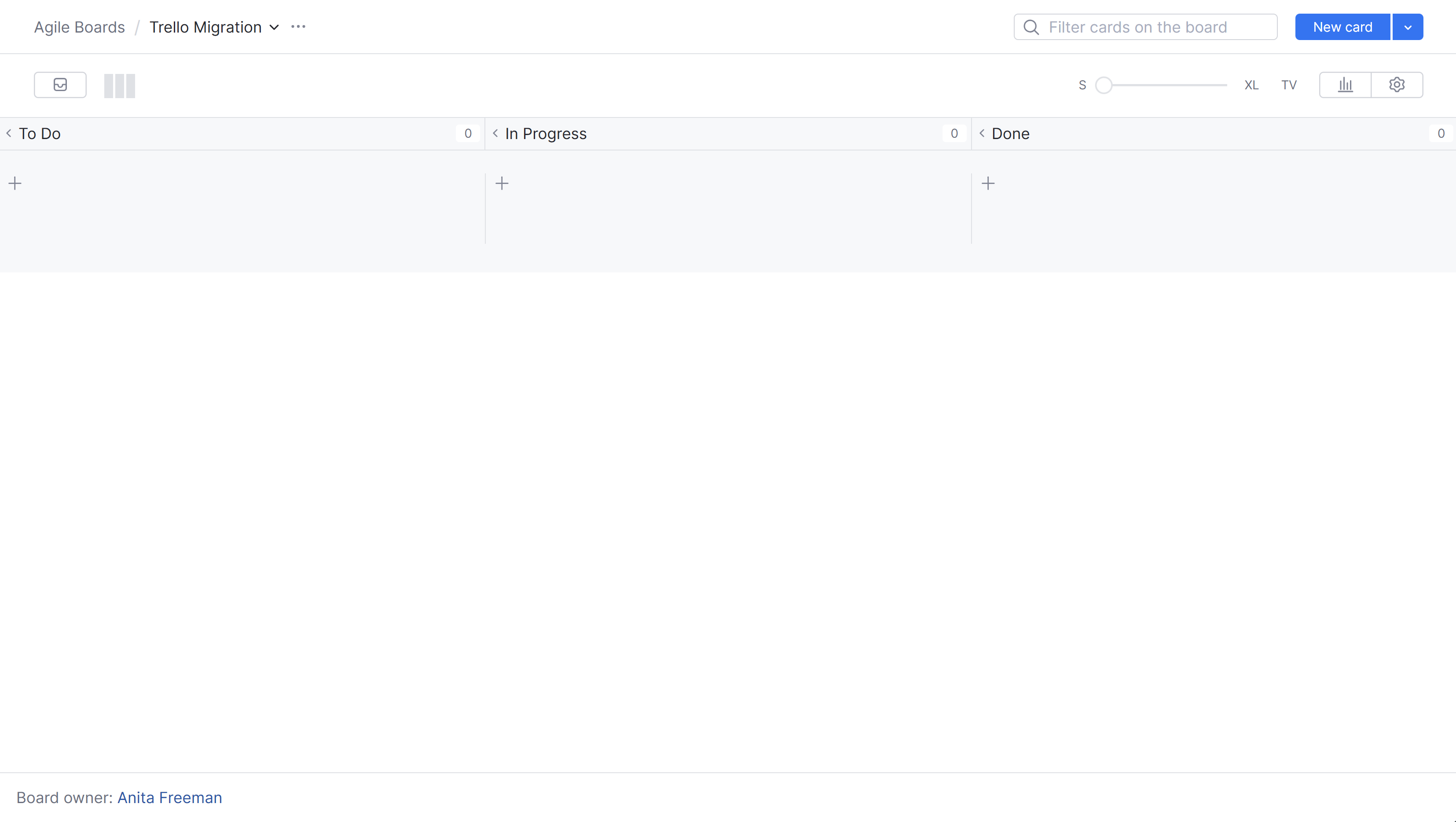Collapse the To Do column

click(x=9, y=133)
